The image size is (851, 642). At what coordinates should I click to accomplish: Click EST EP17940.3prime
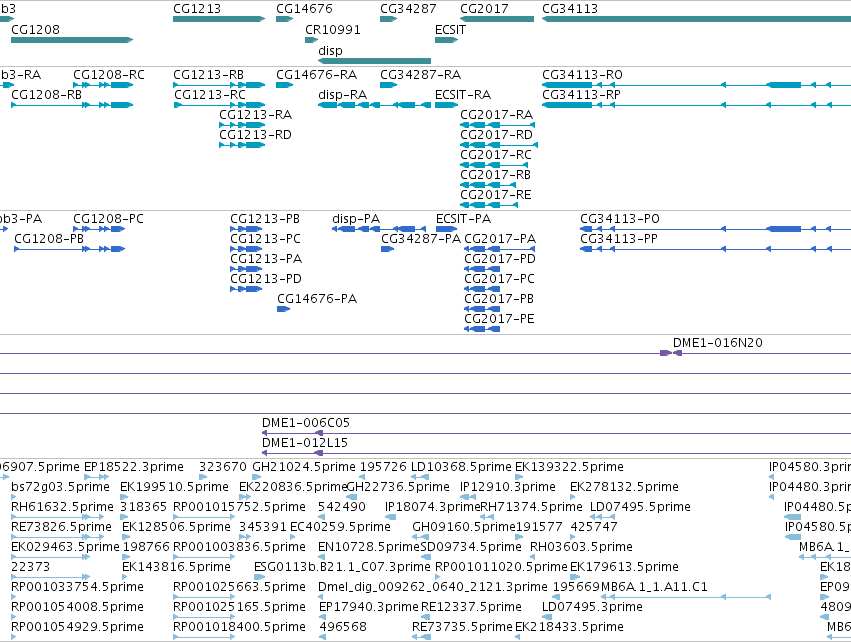(369, 607)
